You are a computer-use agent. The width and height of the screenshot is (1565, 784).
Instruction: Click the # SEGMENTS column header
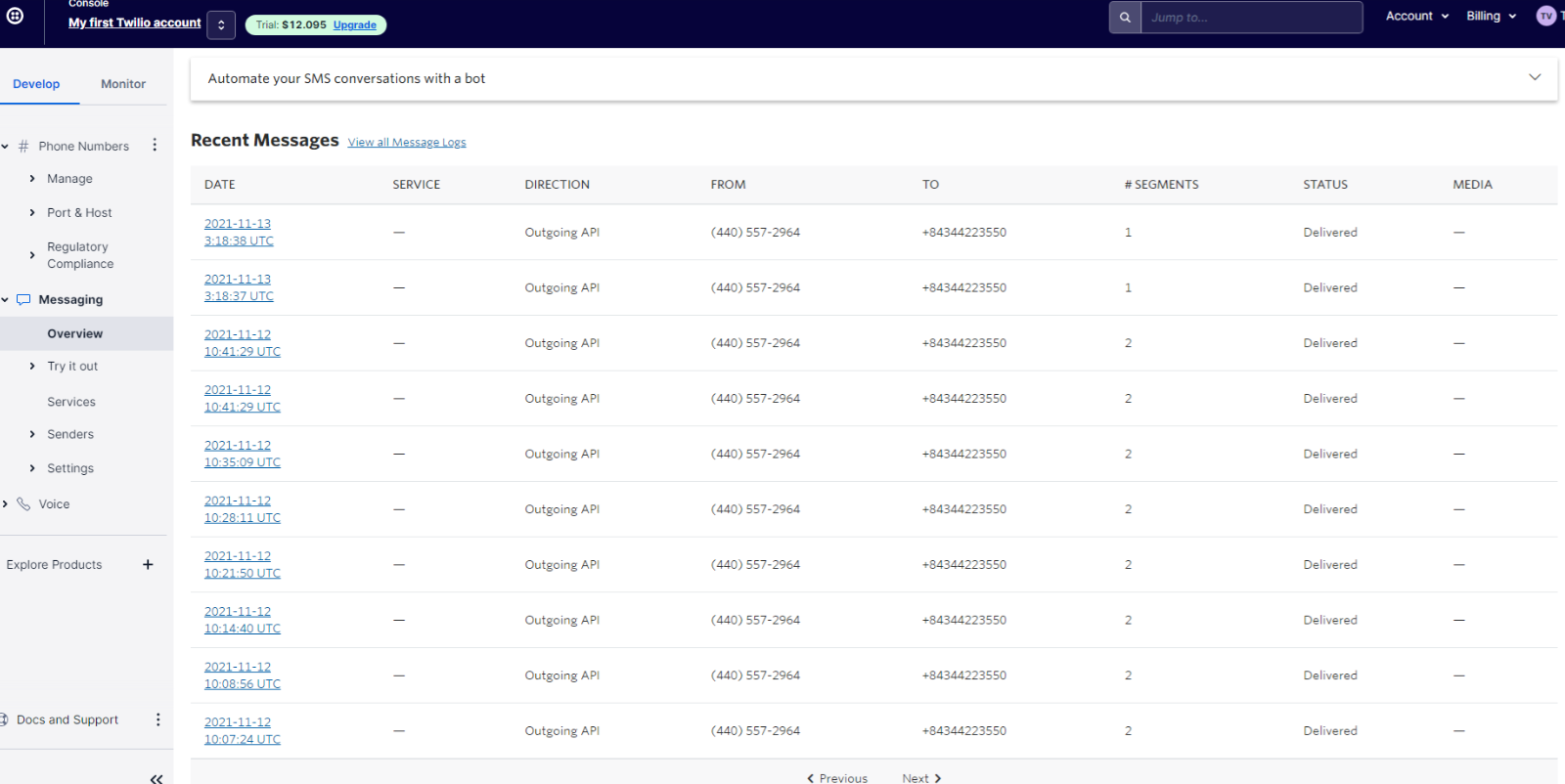[1161, 184]
